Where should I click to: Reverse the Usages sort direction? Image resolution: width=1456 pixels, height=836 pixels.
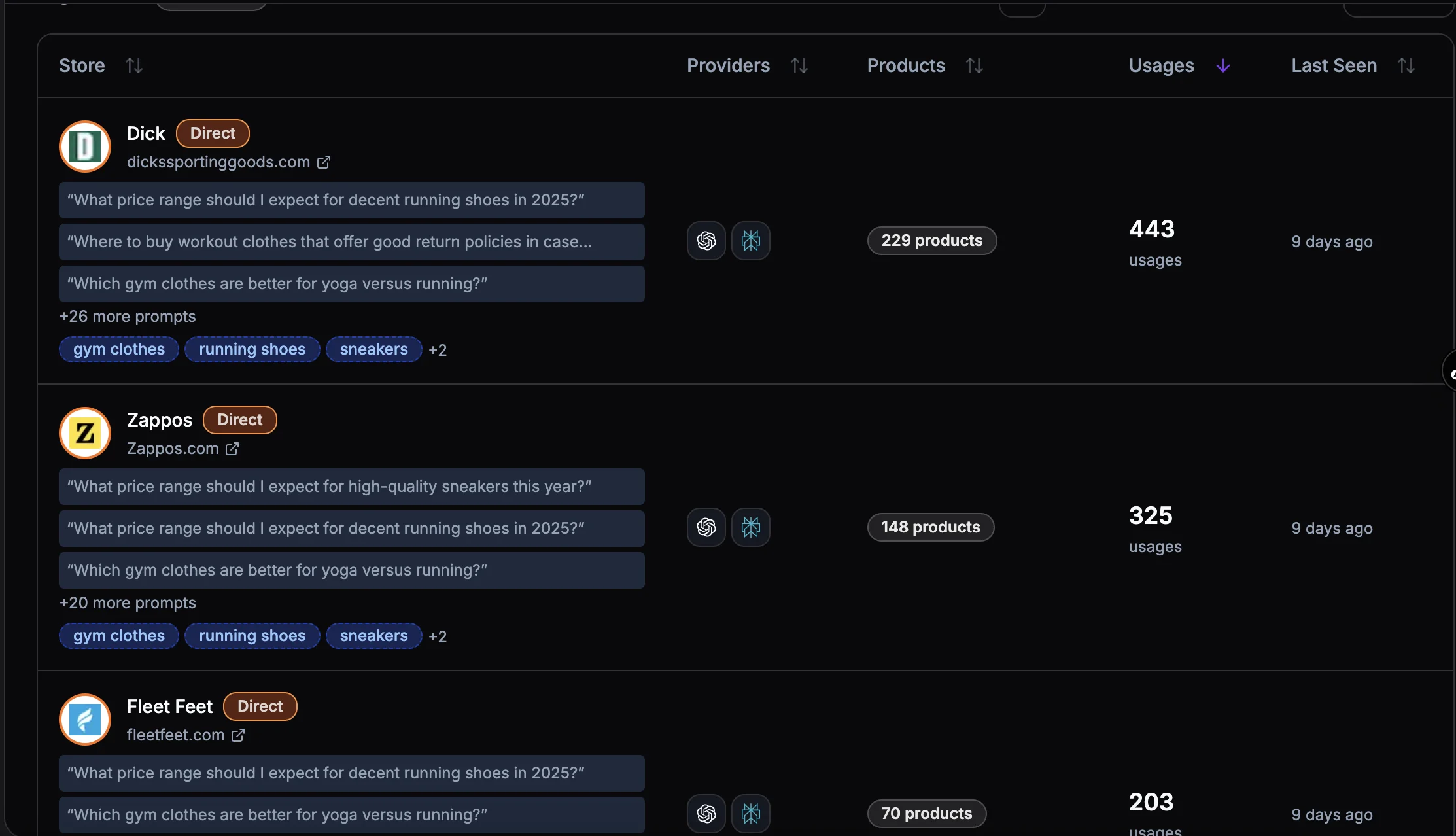pos(1222,65)
